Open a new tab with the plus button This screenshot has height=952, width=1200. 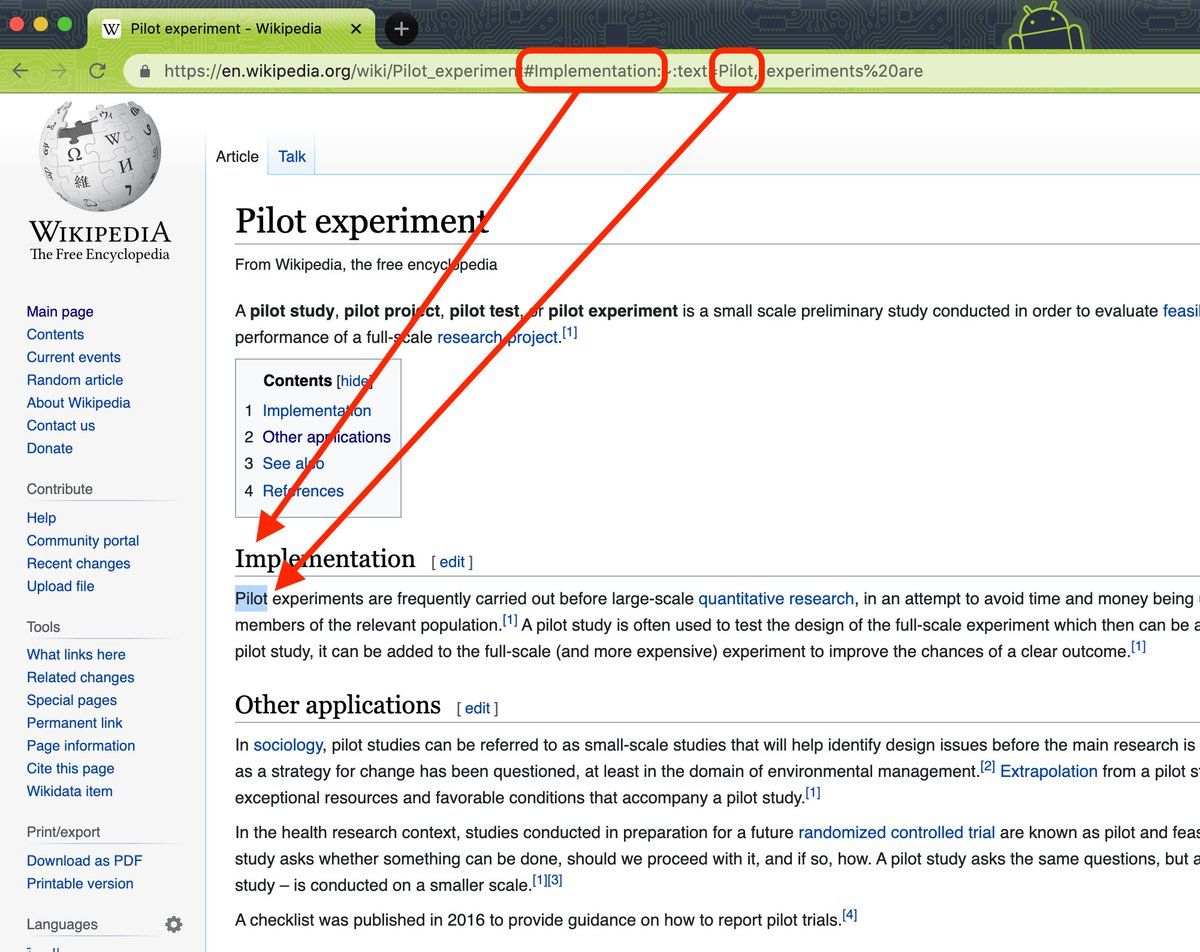point(401,29)
